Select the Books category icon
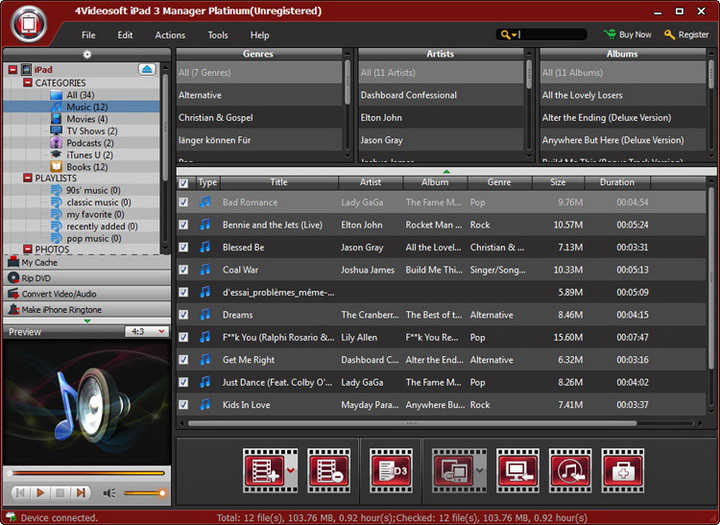Image resolution: width=720 pixels, height=525 pixels. click(x=56, y=167)
